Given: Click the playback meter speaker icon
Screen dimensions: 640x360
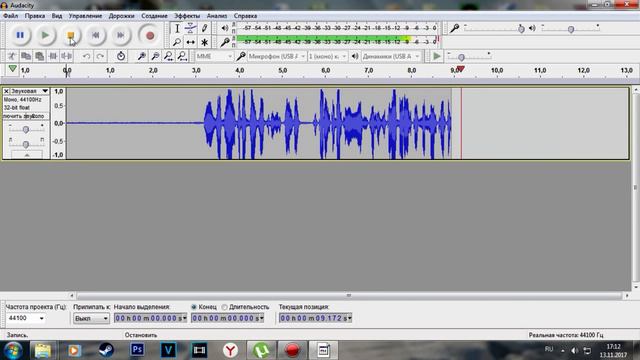Looking at the screenshot, I should tap(224, 28).
